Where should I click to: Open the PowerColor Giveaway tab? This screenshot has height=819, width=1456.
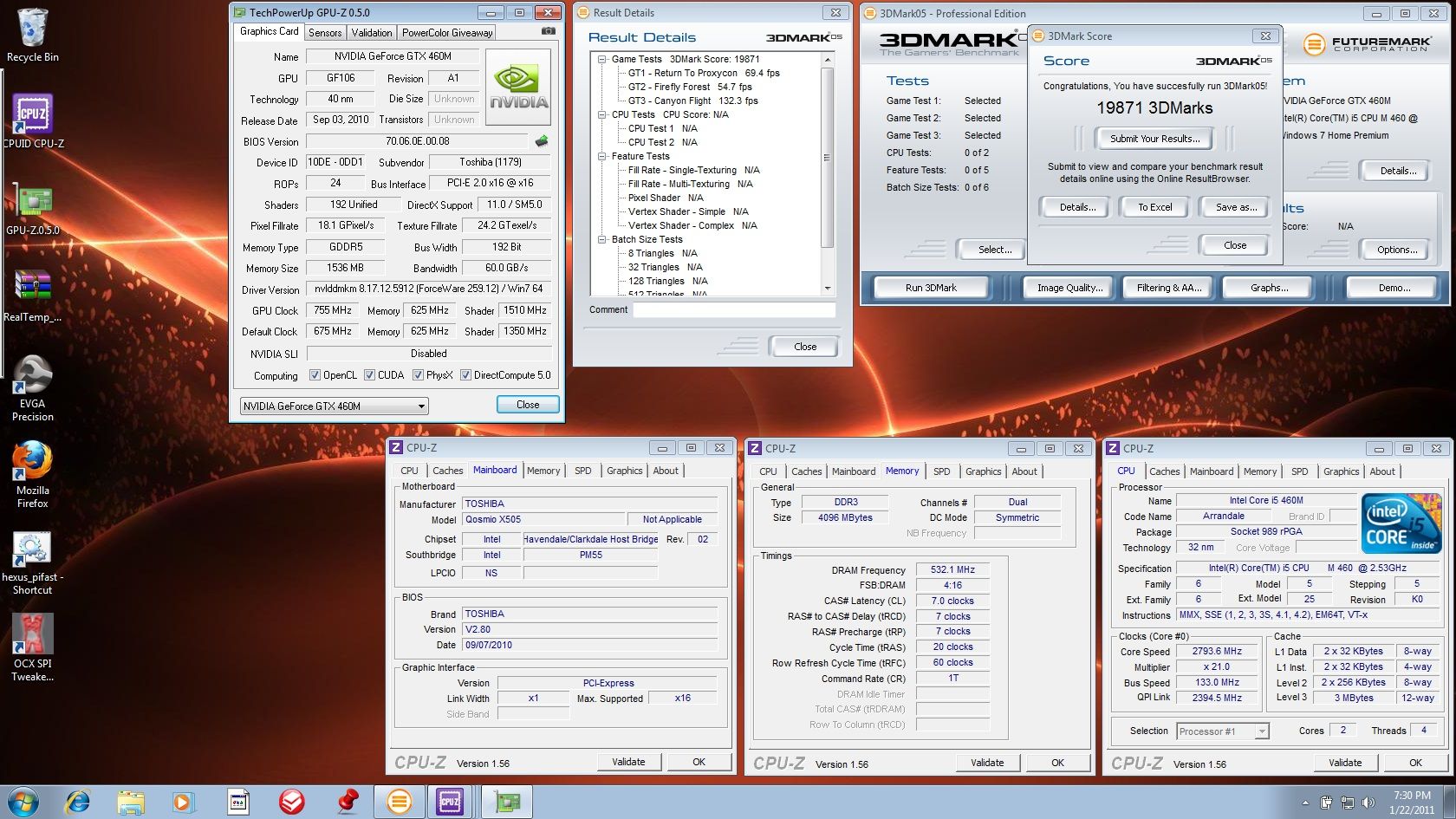(447, 33)
